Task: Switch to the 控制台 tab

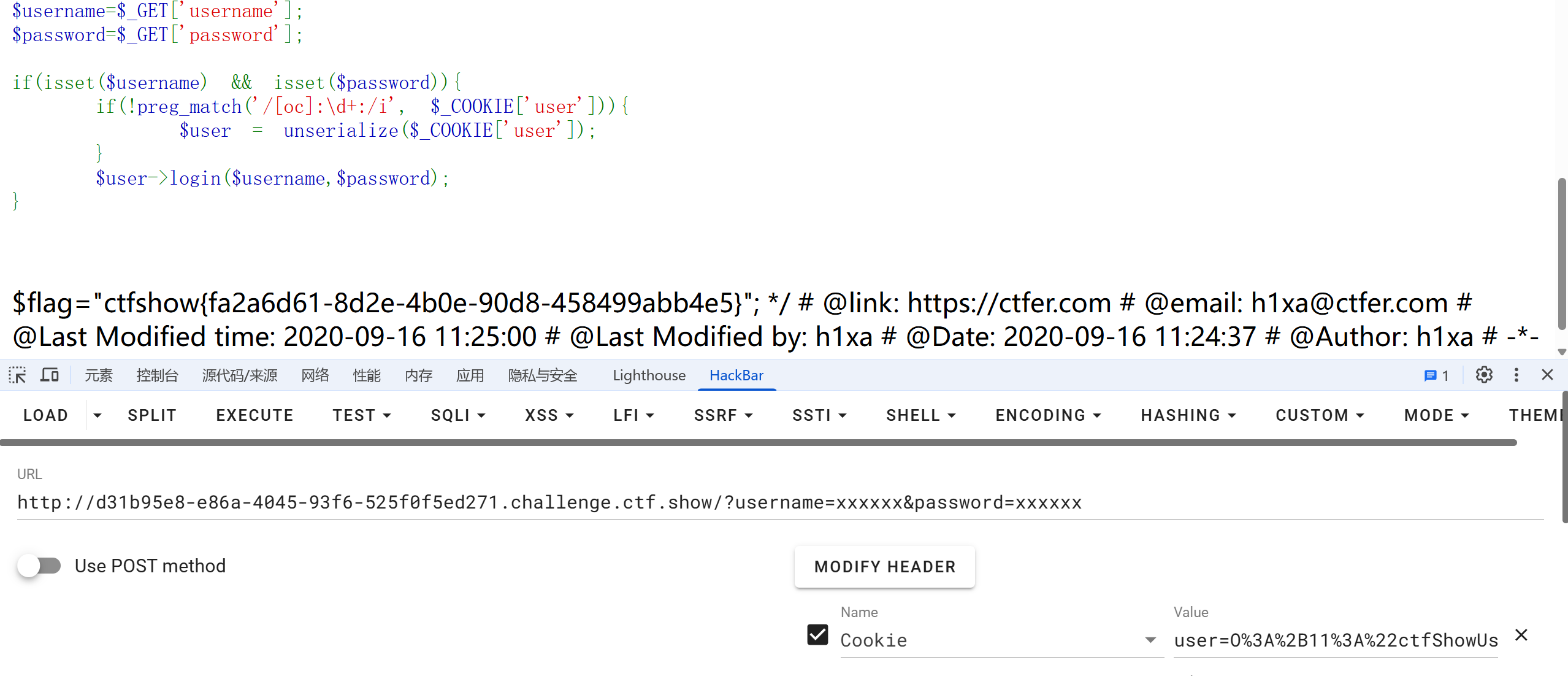Action: pyautogui.click(x=157, y=375)
